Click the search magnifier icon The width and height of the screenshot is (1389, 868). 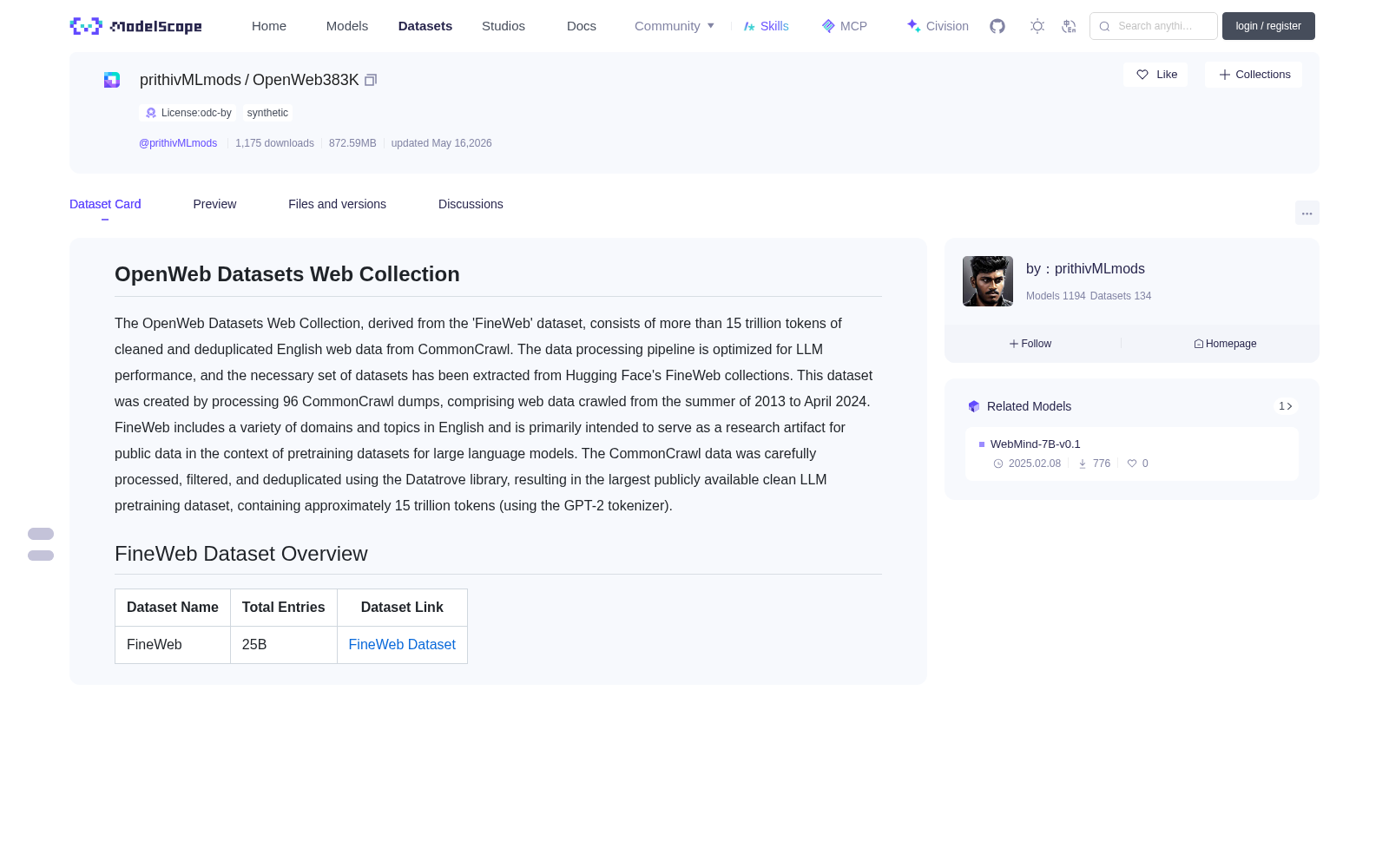(x=1104, y=26)
